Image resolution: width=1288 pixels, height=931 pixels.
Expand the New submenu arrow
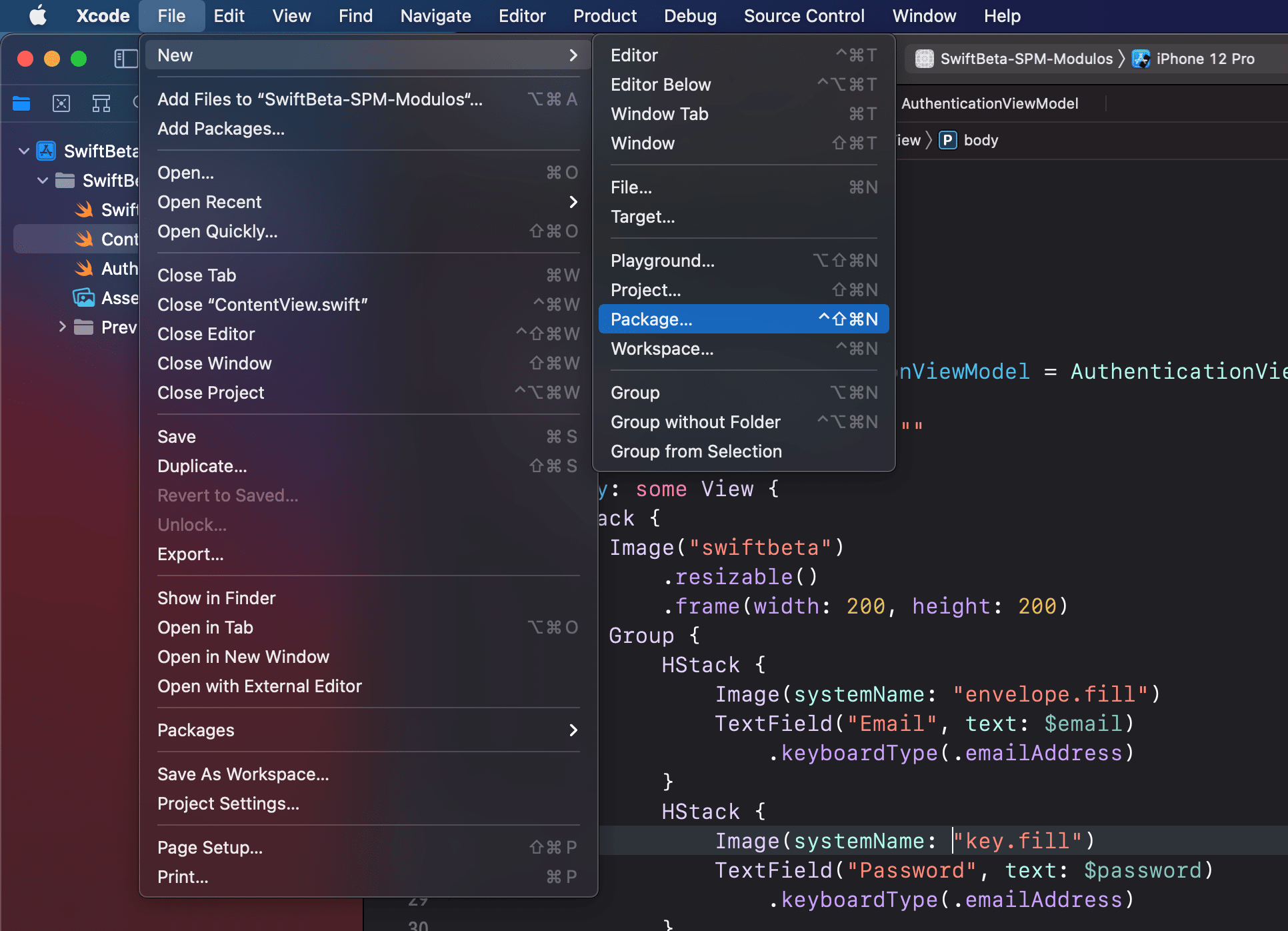[x=573, y=55]
